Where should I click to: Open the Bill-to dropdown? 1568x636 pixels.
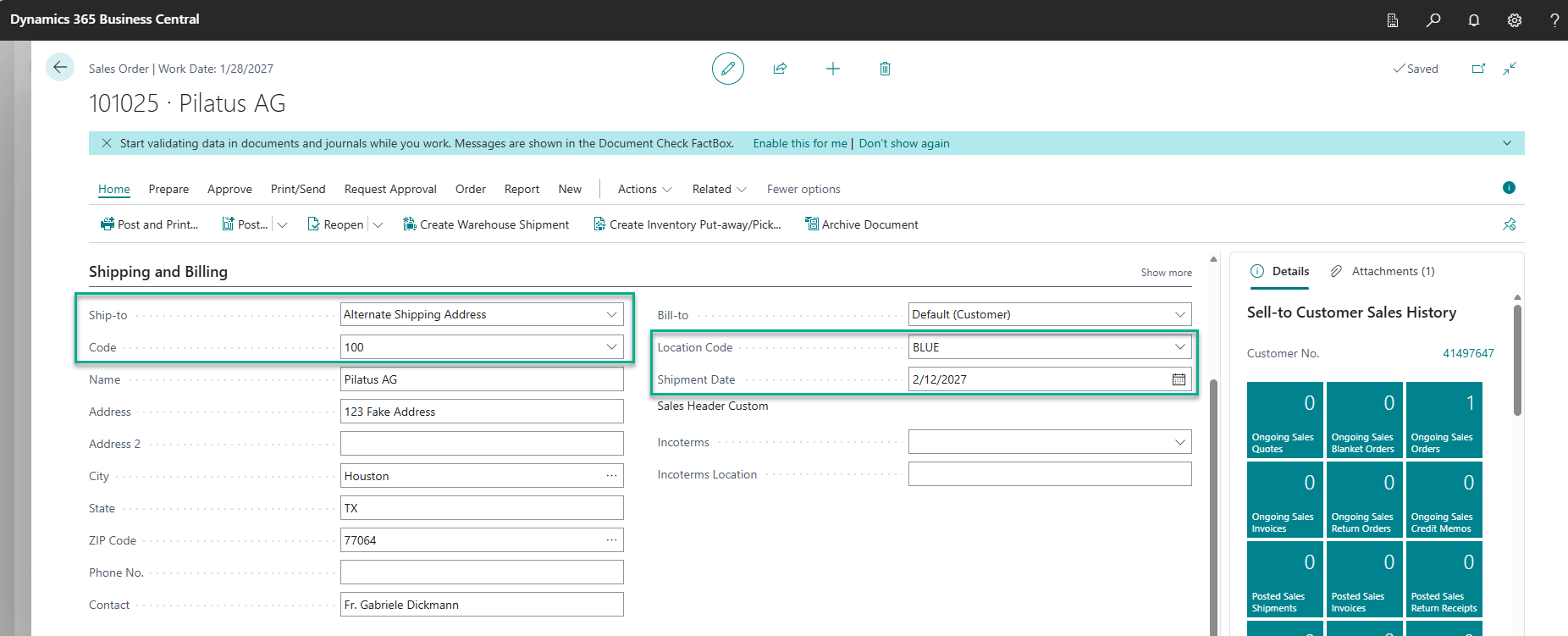pos(1179,314)
